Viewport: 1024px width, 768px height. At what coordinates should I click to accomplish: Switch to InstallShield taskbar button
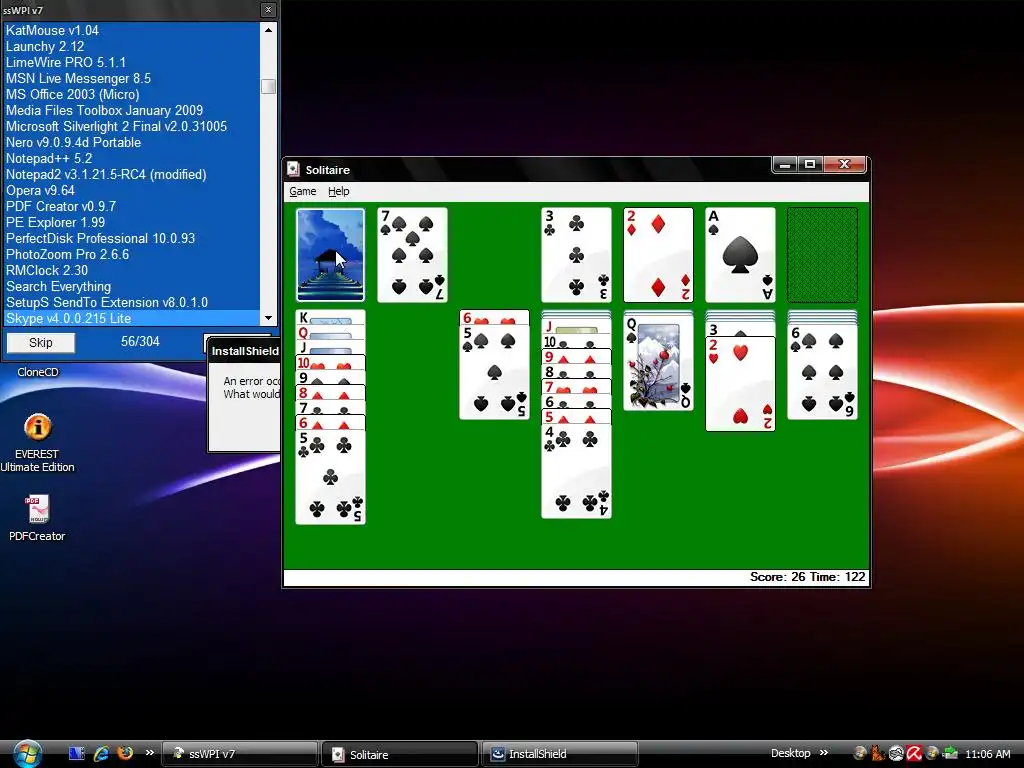pos(560,754)
